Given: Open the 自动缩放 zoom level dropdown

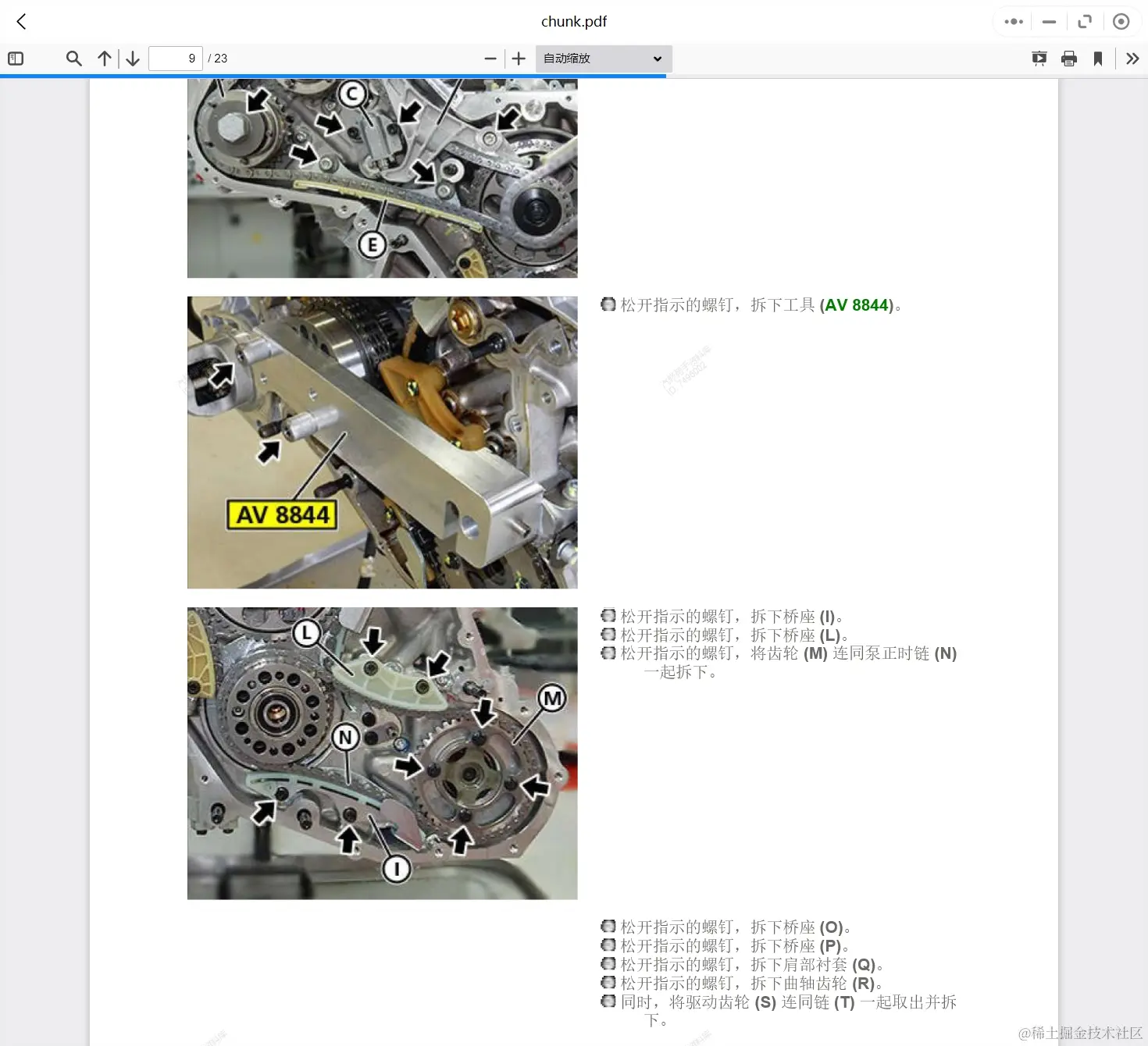Looking at the screenshot, I should (x=602, y=58).
